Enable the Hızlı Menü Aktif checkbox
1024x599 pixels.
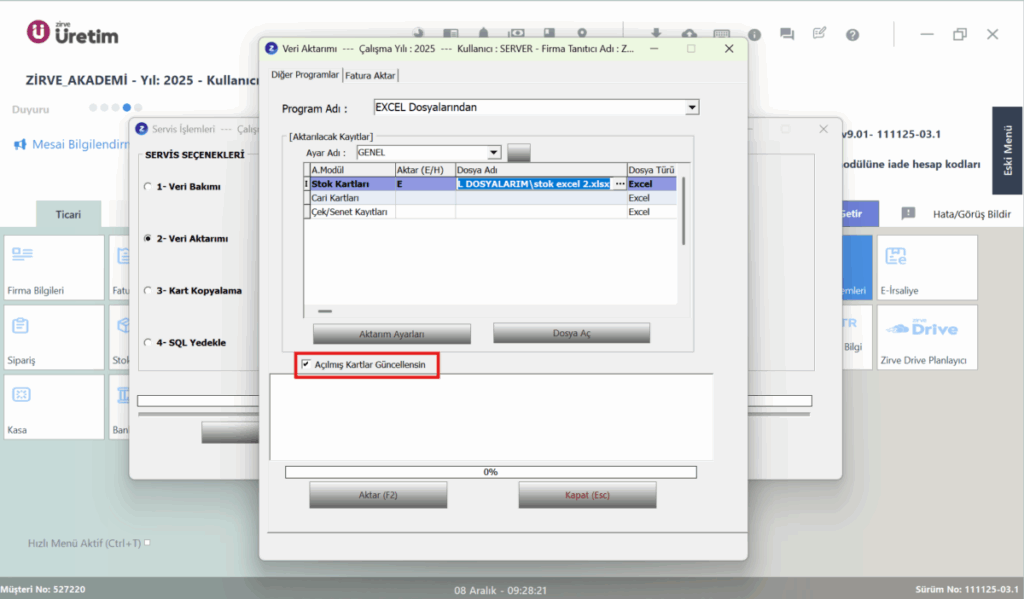click(x=147, y=542)
